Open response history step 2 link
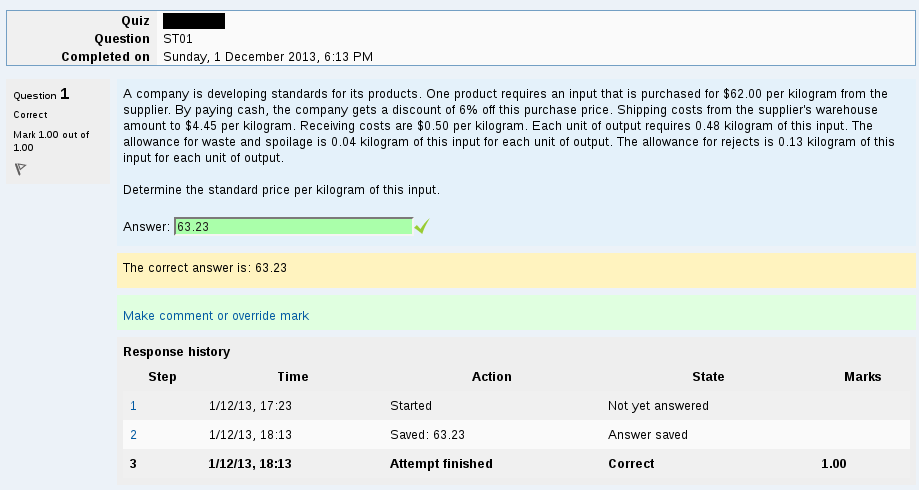Viewport: 919px width, 490px height. (133, 435)
